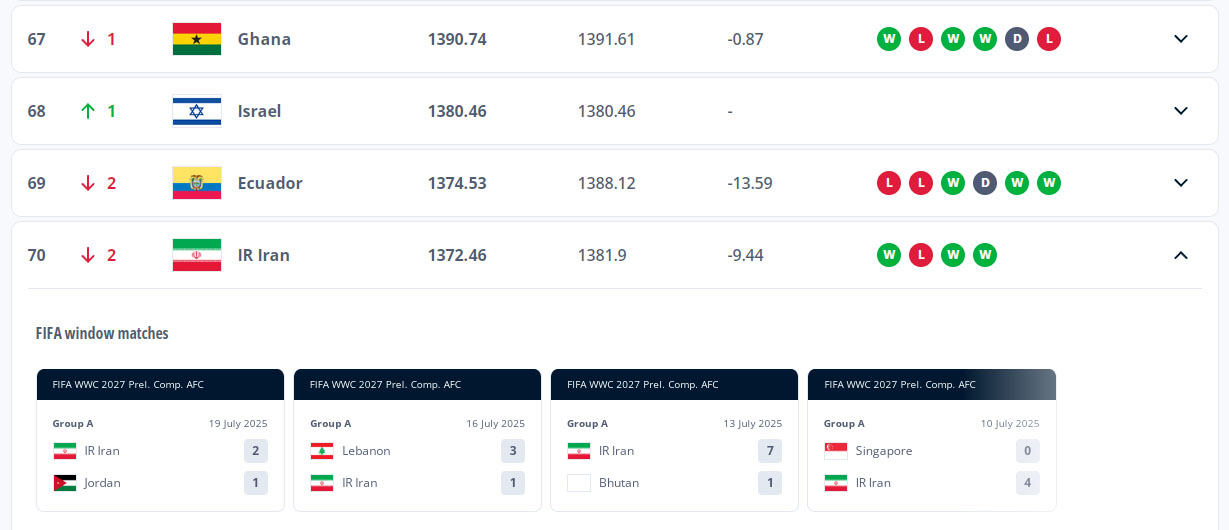The height and width of the screenshot is (530, 1229).
Task: Click the Ghana flag icon
Action: [x=197, y=39]
